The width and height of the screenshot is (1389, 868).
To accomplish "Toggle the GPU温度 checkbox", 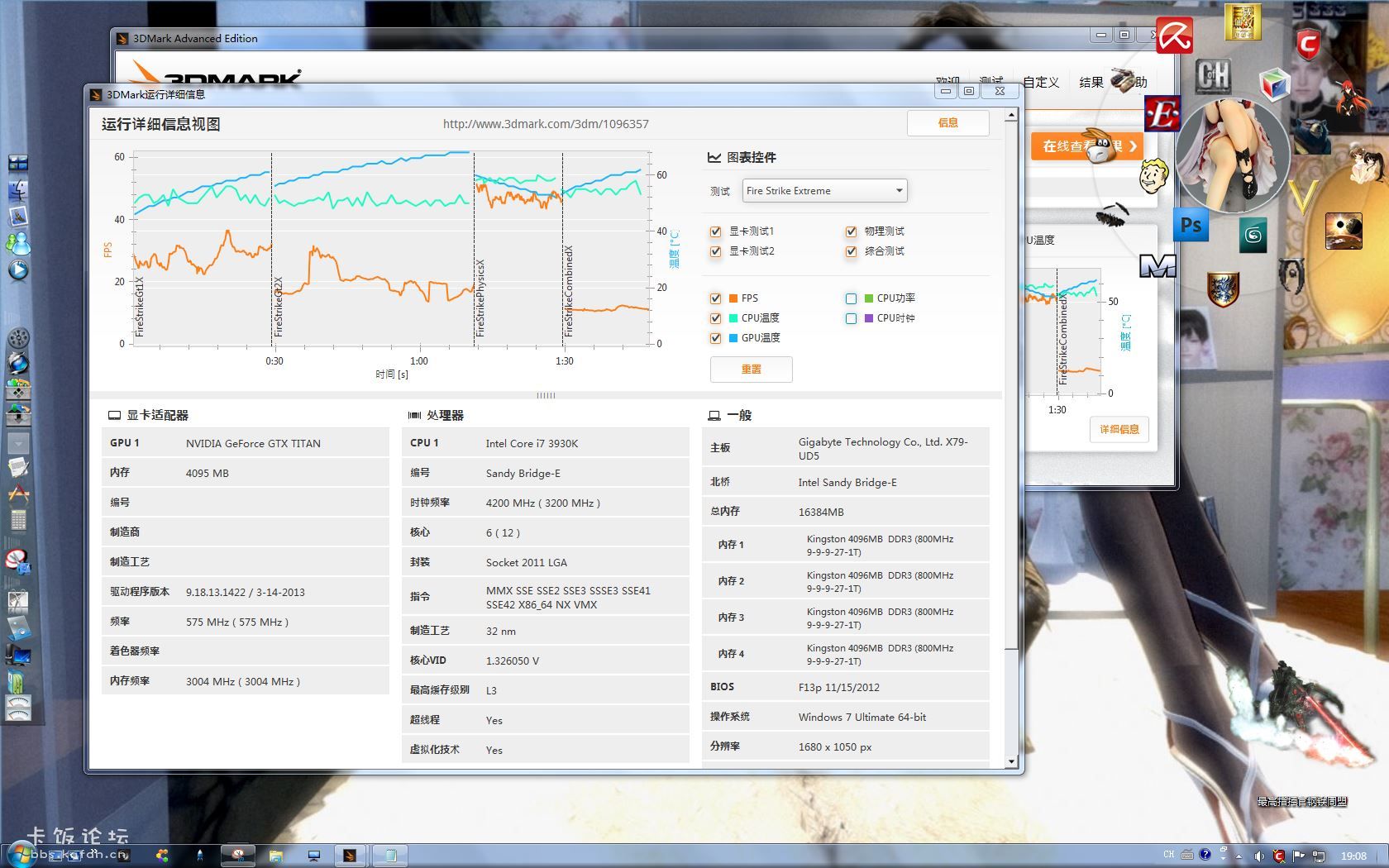I will pos(715,338).
